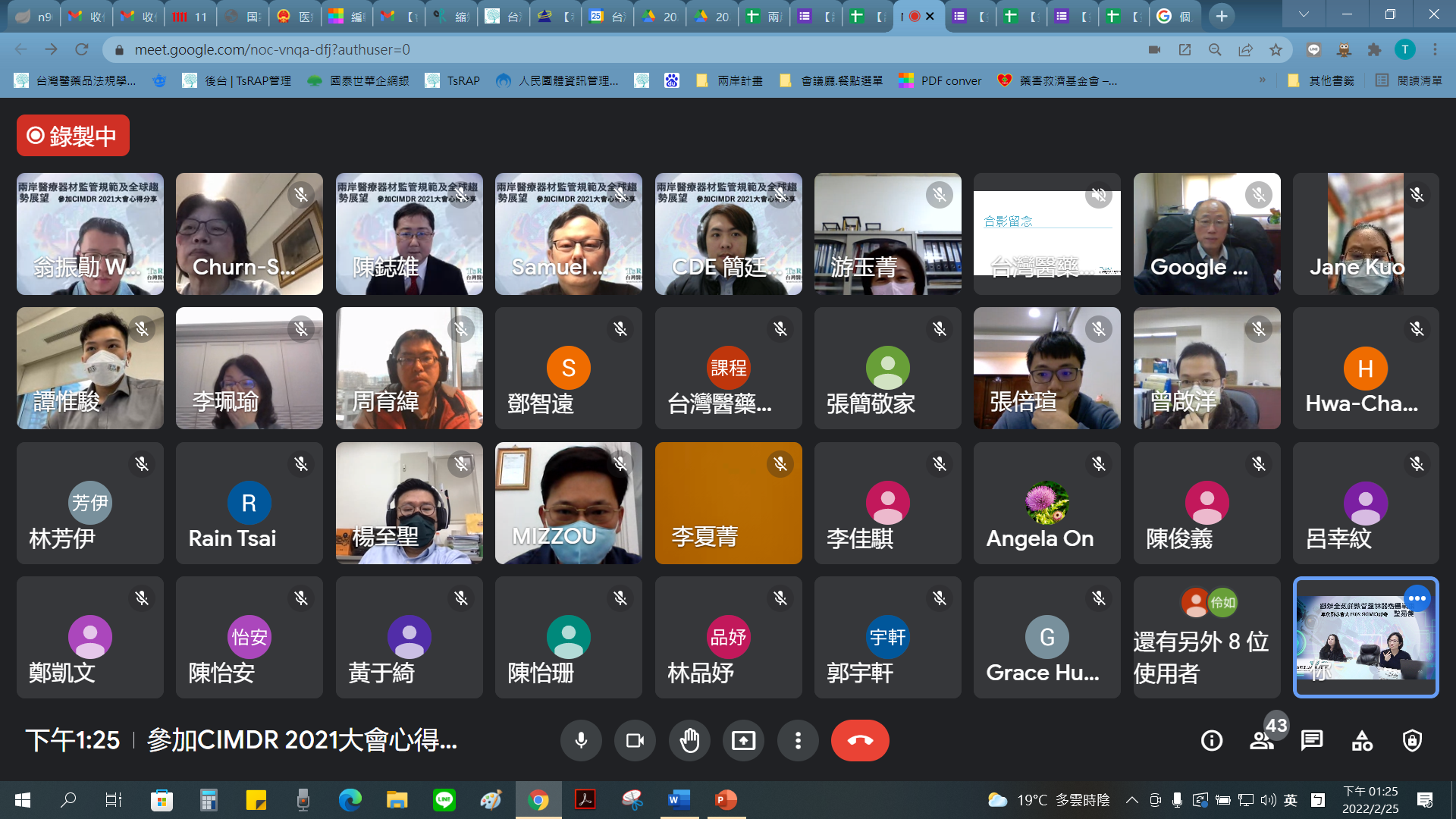Click the 錄製中 recording indicator
This screenshot has width=1456, height=819.
pos(73,136)
